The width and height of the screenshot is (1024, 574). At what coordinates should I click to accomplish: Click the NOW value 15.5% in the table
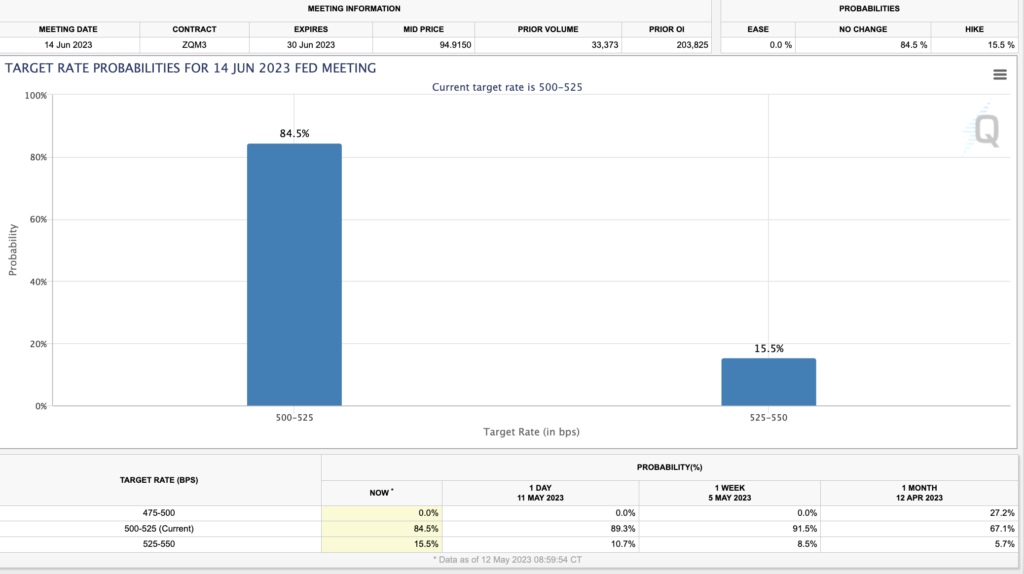pyautogui.click(x=426, y=544)
